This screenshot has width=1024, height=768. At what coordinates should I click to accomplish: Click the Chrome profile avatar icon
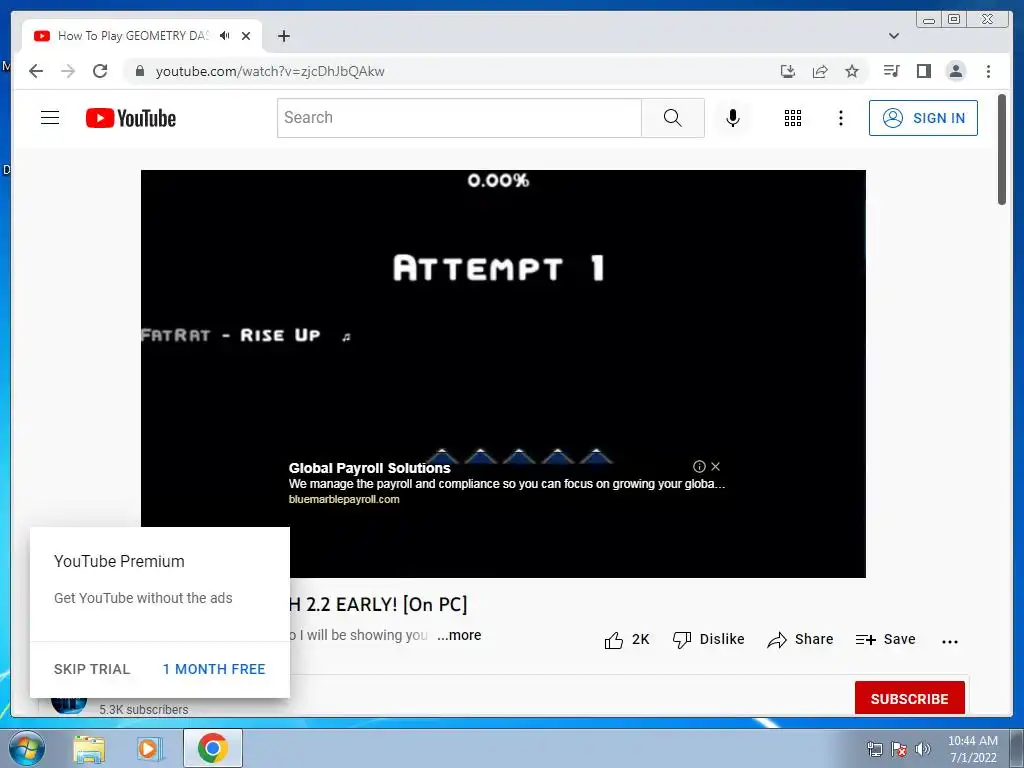point(955,71)
